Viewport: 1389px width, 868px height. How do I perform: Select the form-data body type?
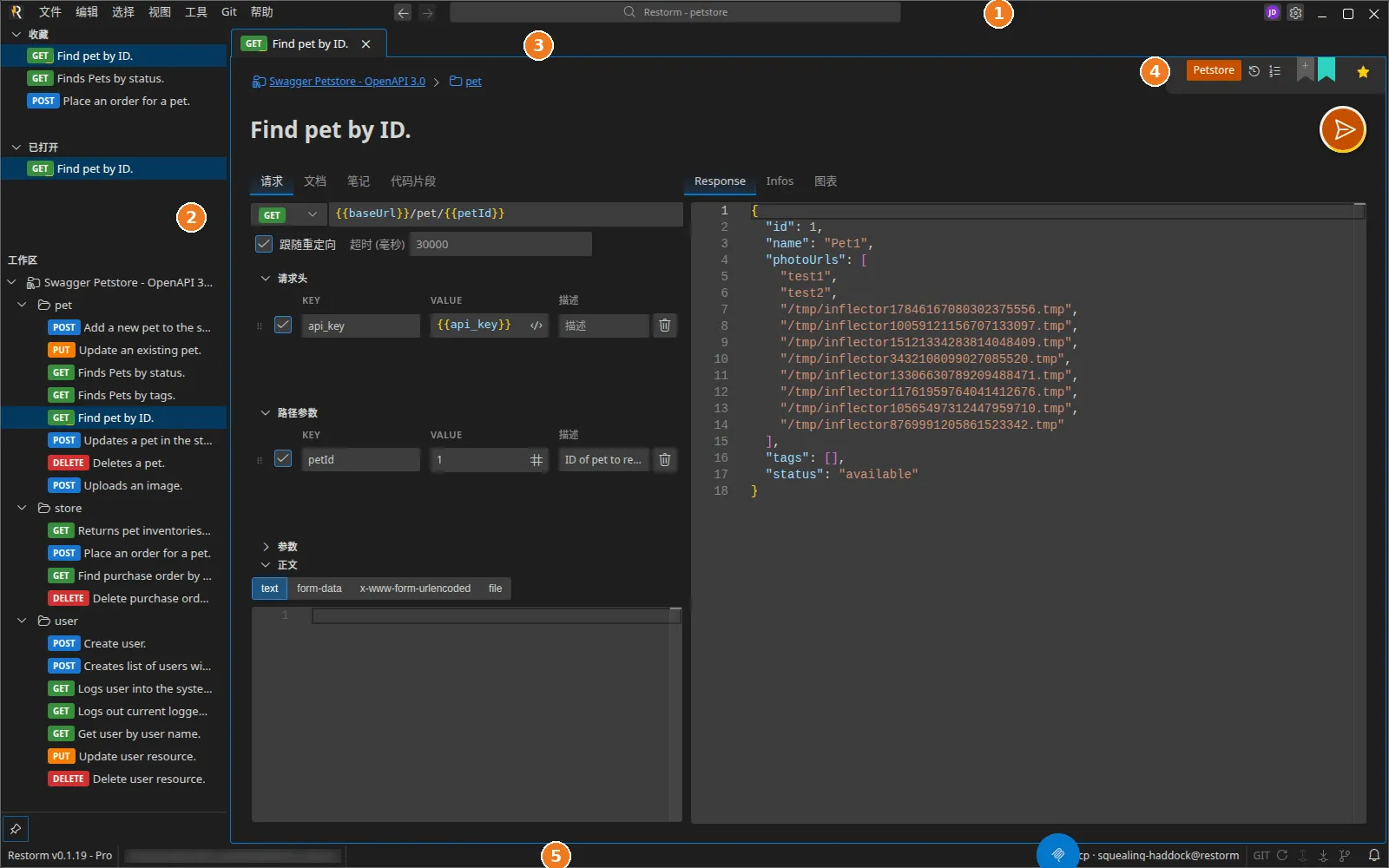[319, 589]
